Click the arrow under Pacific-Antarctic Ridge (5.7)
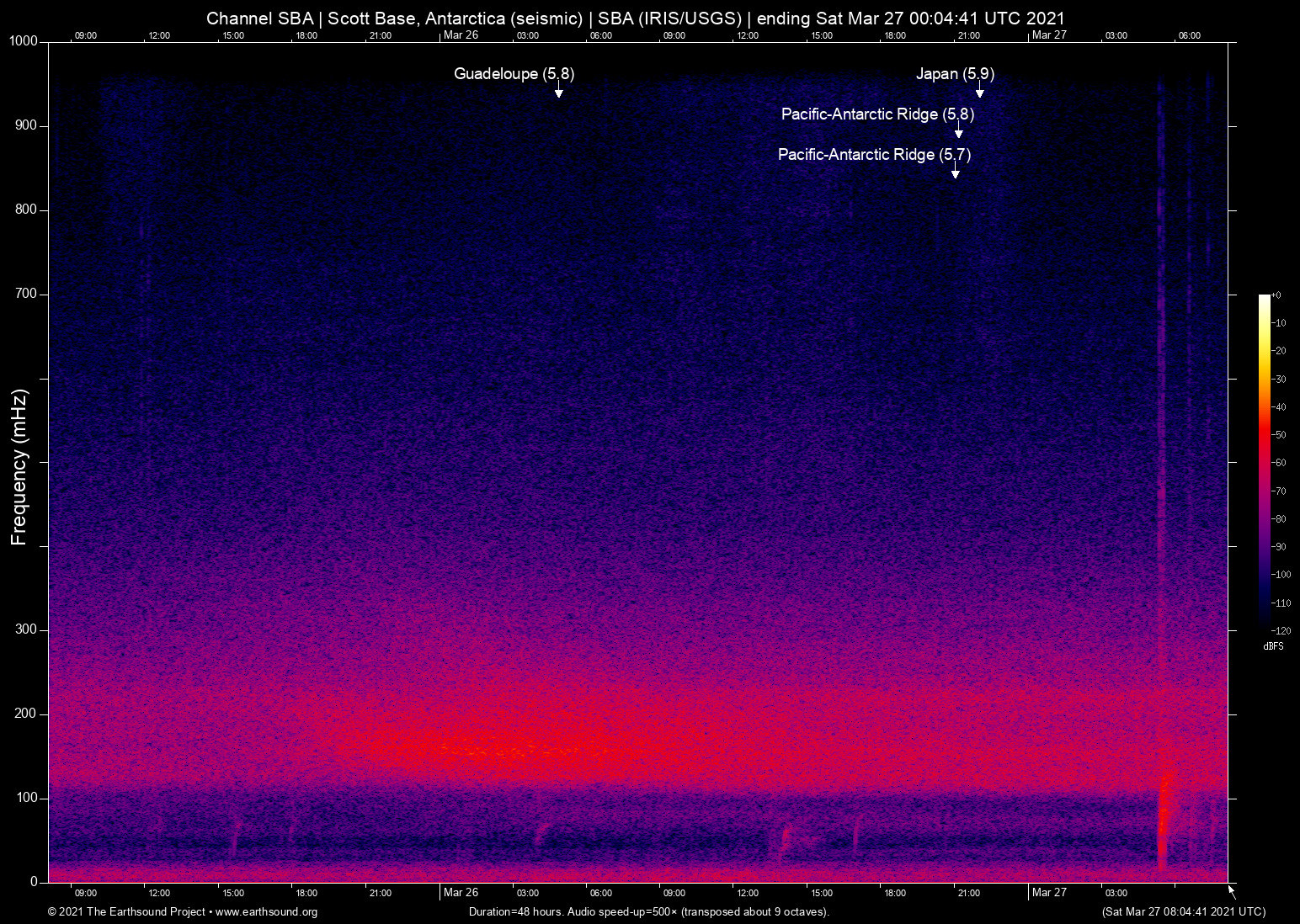The width and height of the screenshot is (1300, 924). (955, 172)
